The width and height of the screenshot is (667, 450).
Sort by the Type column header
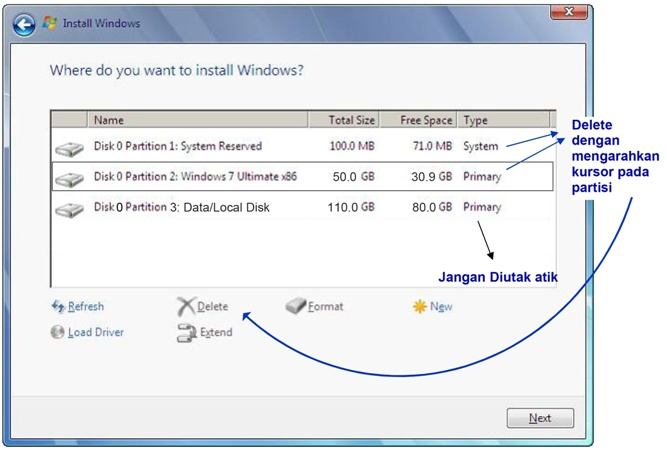[476, 120]
